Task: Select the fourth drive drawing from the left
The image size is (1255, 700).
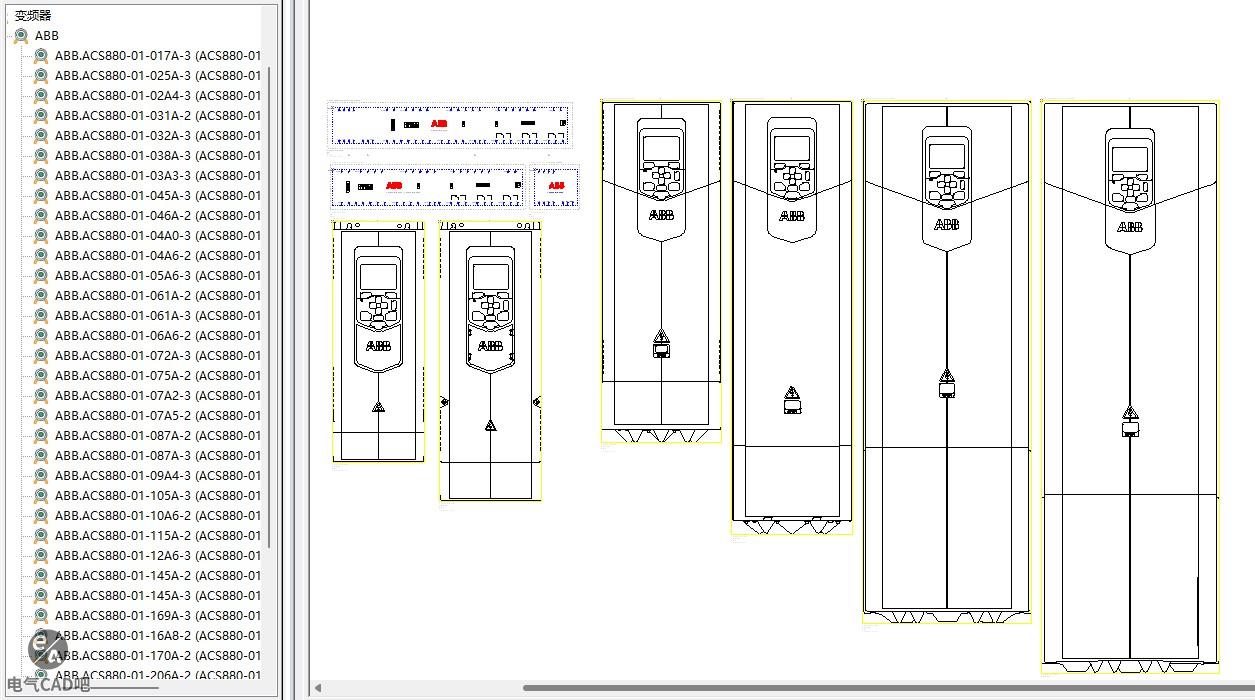Action: coord(792,317)
